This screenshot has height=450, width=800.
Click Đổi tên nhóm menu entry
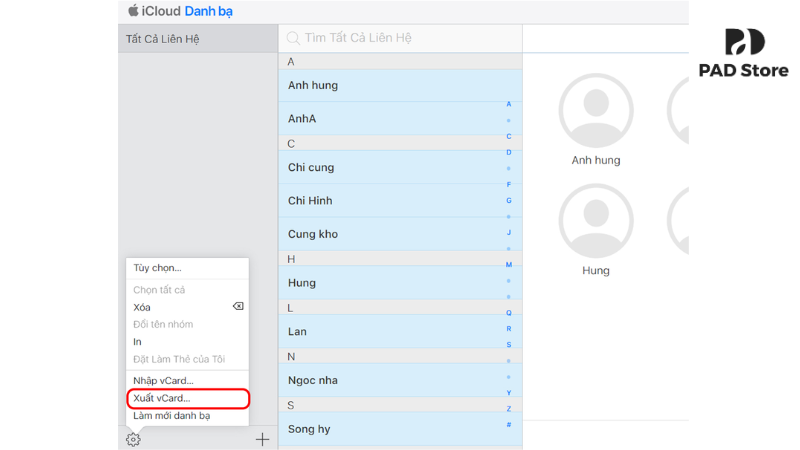click(163, 324)
